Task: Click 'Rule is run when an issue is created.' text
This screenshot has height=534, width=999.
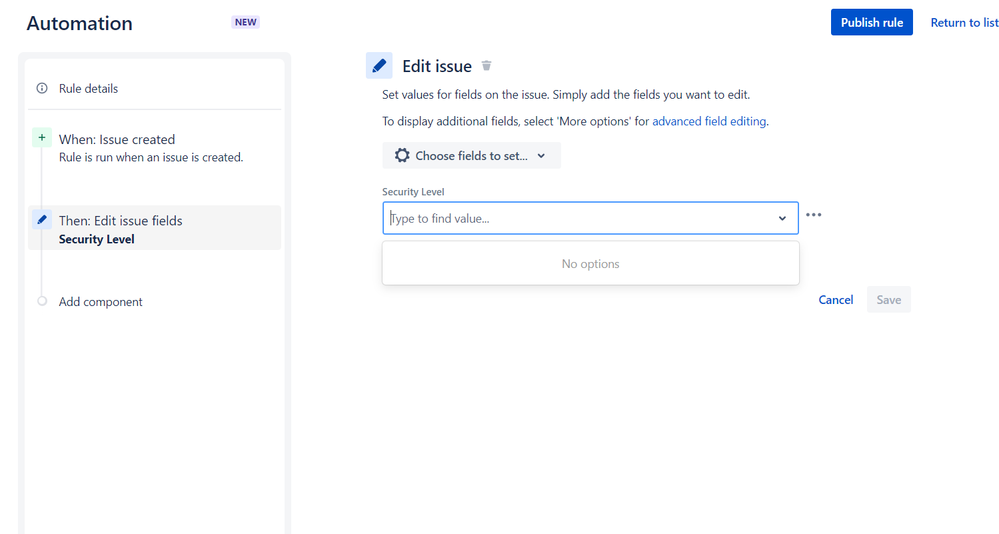Action: pyautogui.click(x=151, y=157)
